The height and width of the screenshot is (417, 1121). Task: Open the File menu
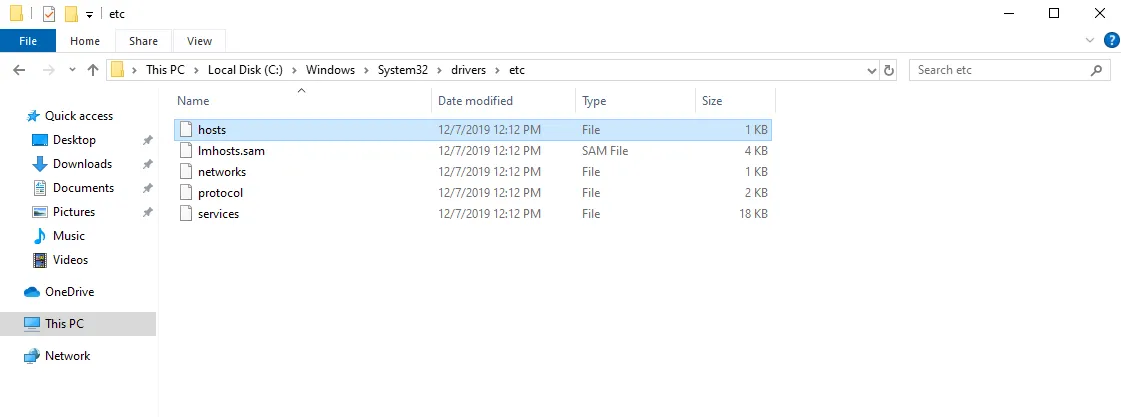tap(28, 41)
